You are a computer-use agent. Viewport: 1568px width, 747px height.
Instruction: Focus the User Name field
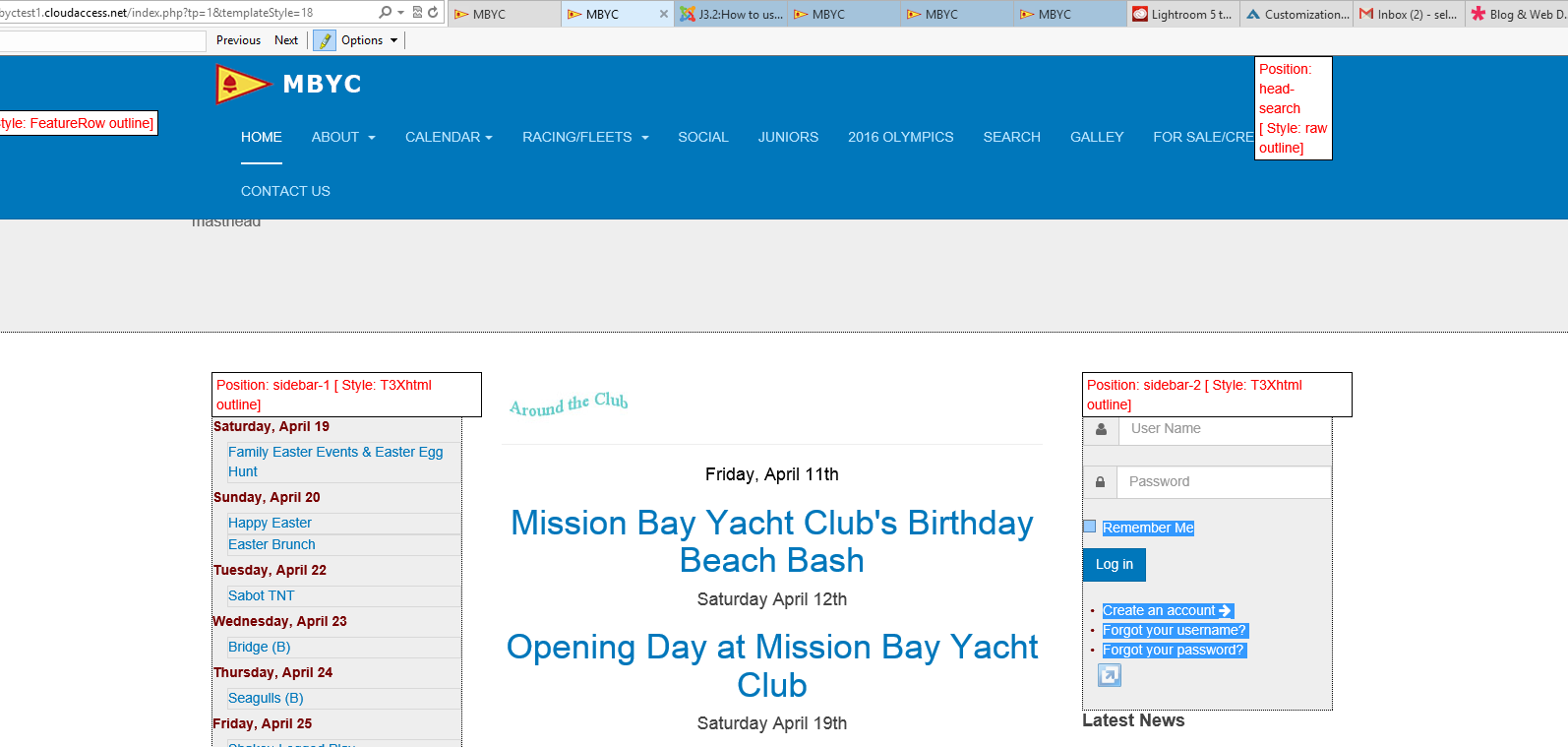pos(1225,429)
